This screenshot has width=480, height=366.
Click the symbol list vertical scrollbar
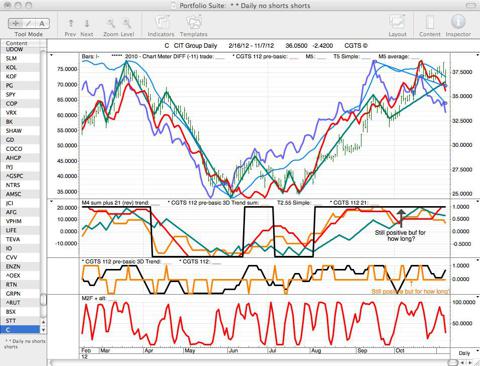[43, 299]
